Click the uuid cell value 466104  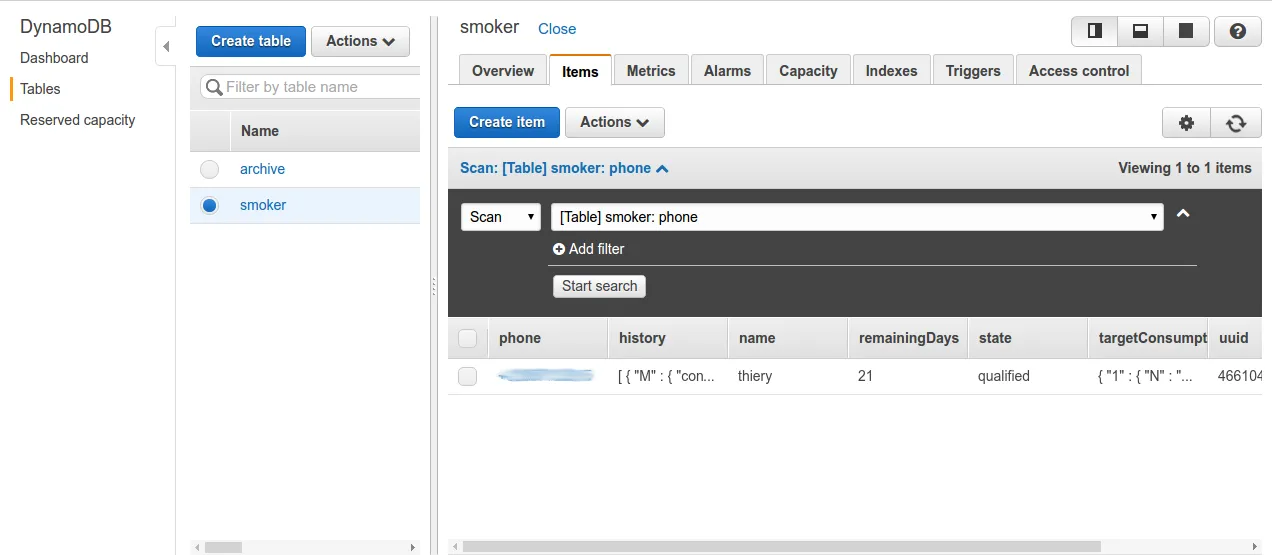coord(1240,376)
